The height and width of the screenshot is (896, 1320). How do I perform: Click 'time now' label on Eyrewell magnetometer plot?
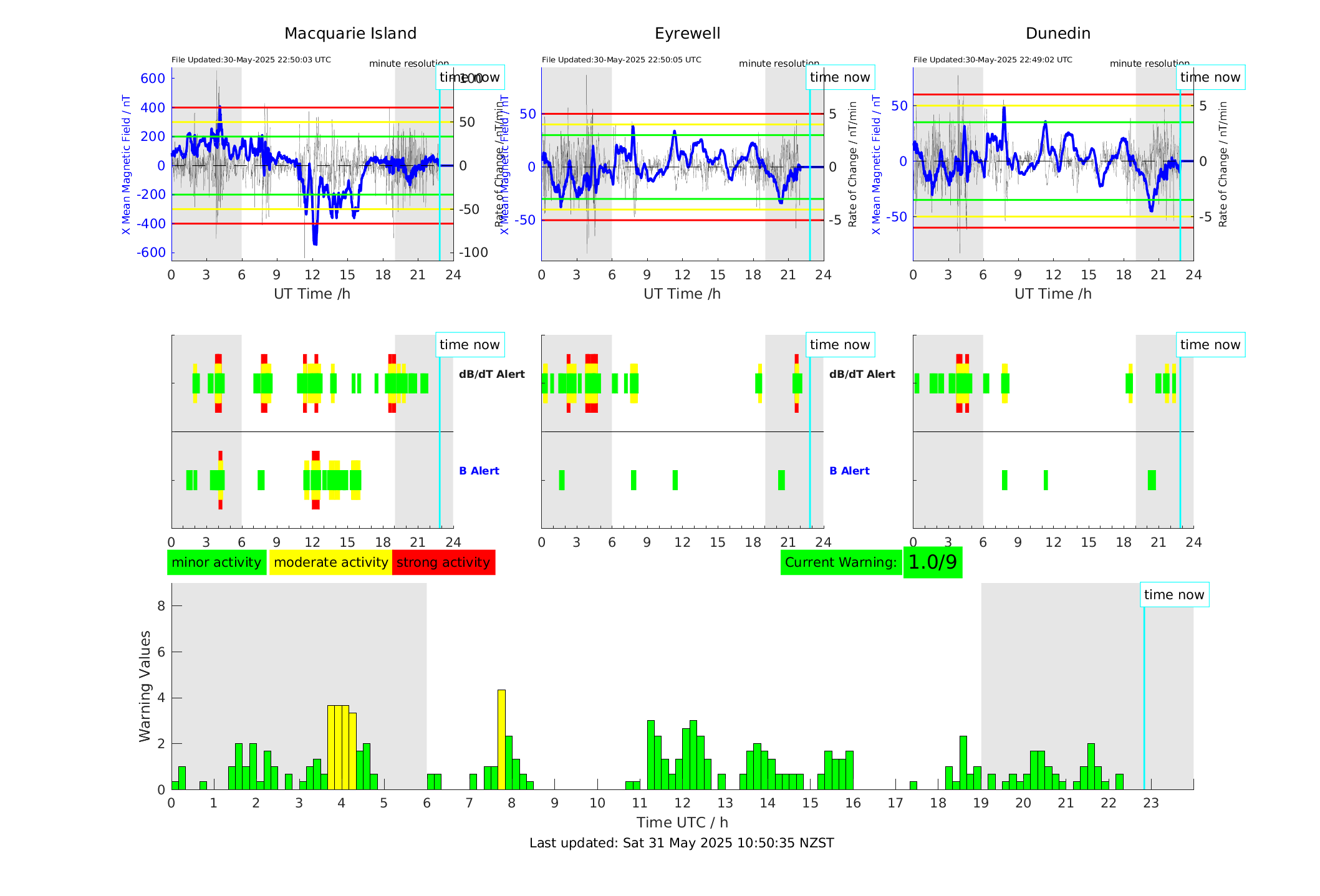coord(839,77)
